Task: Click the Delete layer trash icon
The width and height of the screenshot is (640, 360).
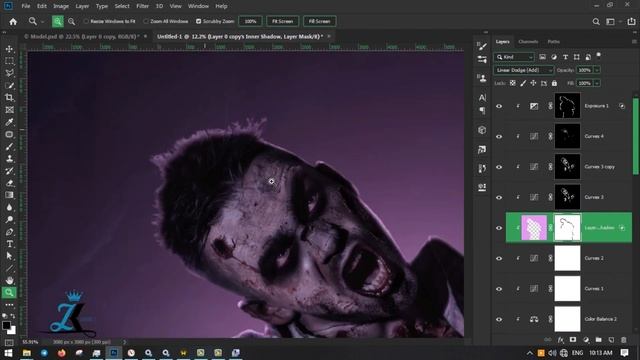Action: point(623,340)
